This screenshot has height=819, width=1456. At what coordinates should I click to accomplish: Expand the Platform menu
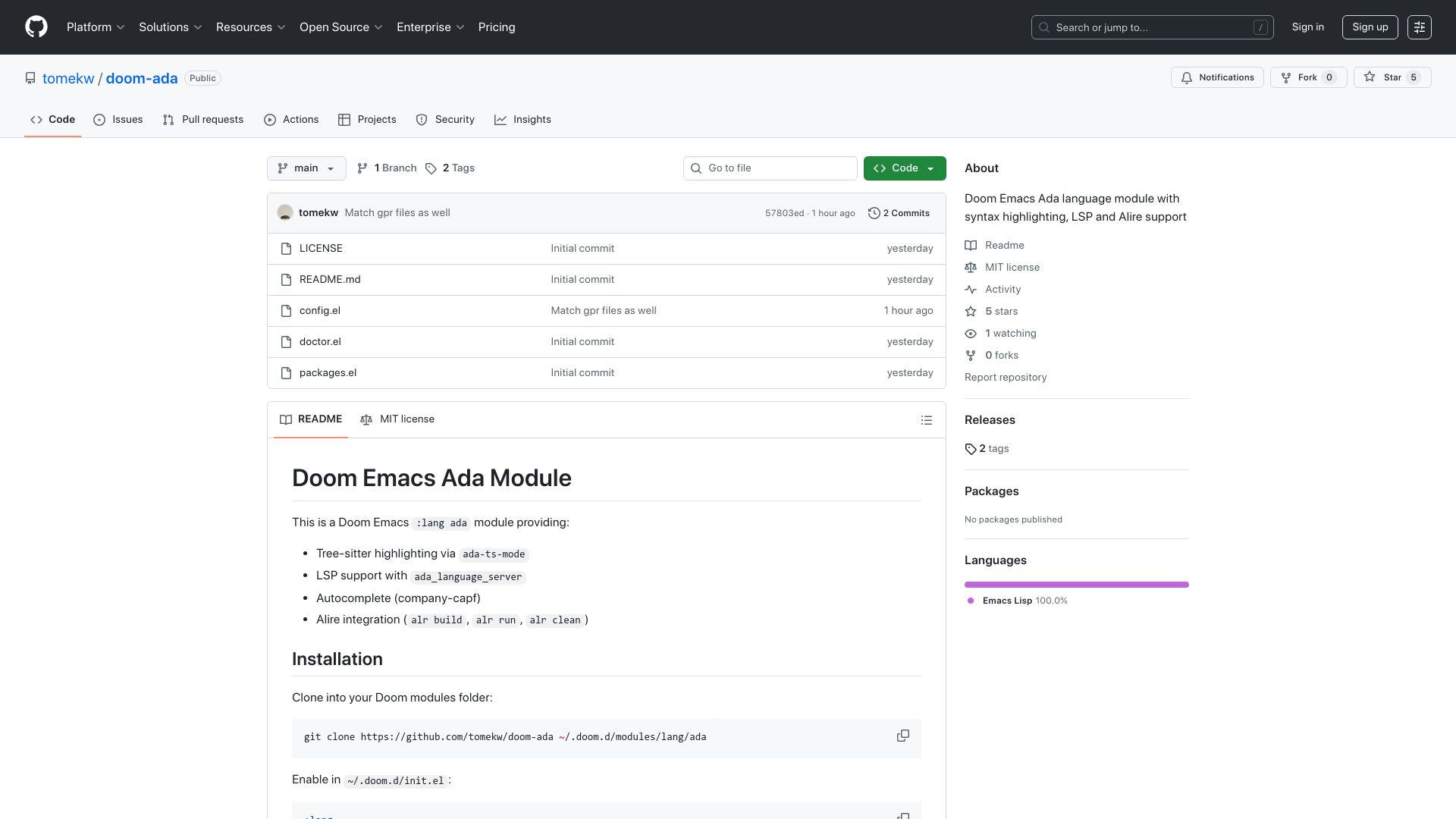96,27
